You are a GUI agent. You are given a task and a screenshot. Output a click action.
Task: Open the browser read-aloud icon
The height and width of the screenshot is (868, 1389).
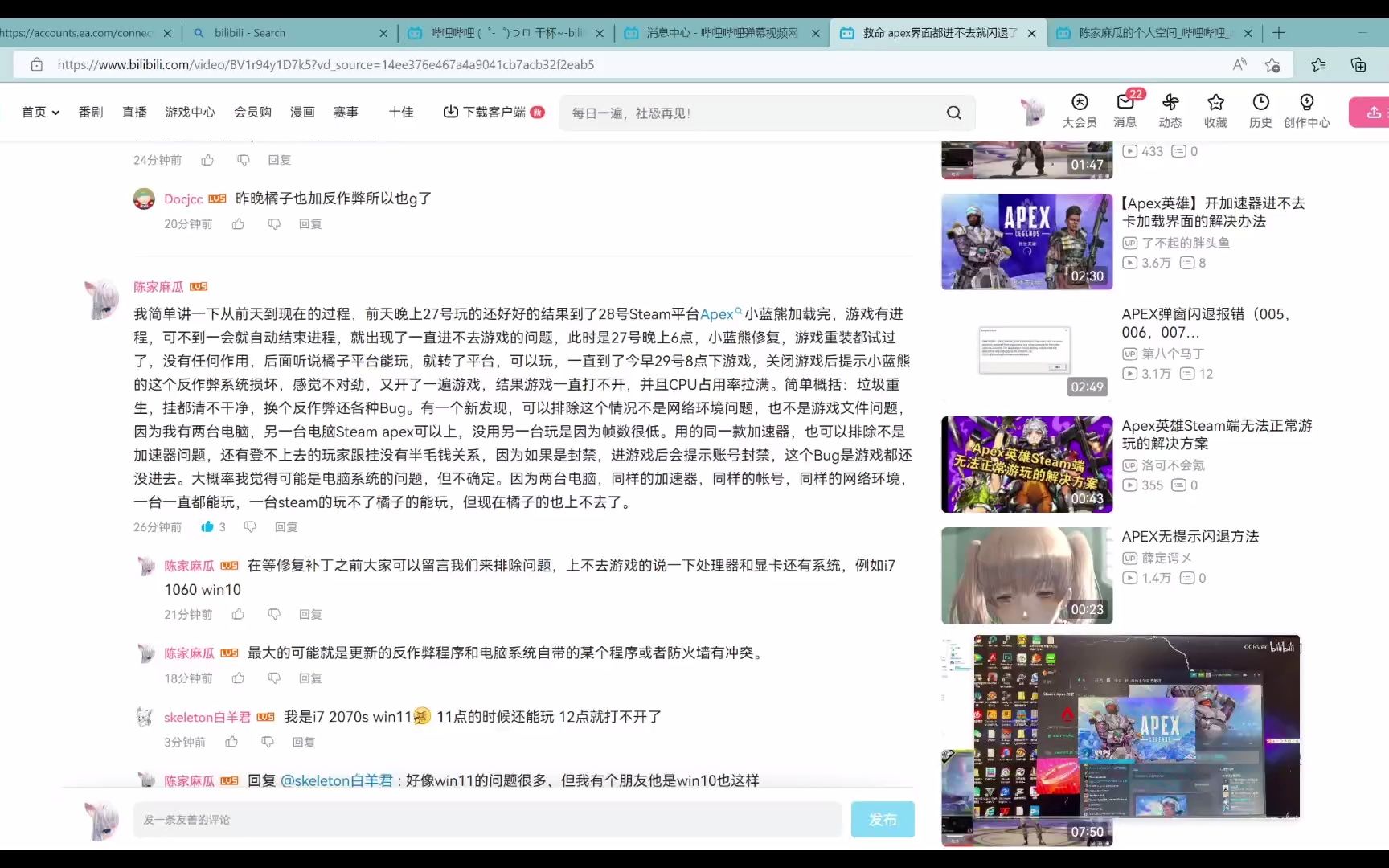(x=1239, y=64)
